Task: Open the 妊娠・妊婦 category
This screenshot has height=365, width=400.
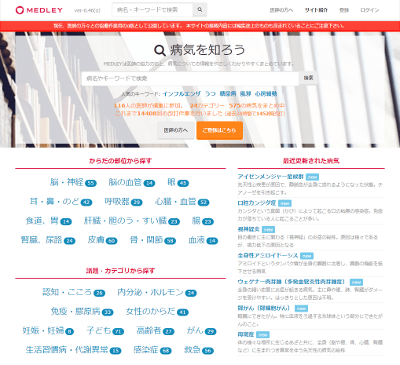Action: click(x=48, y=331)
